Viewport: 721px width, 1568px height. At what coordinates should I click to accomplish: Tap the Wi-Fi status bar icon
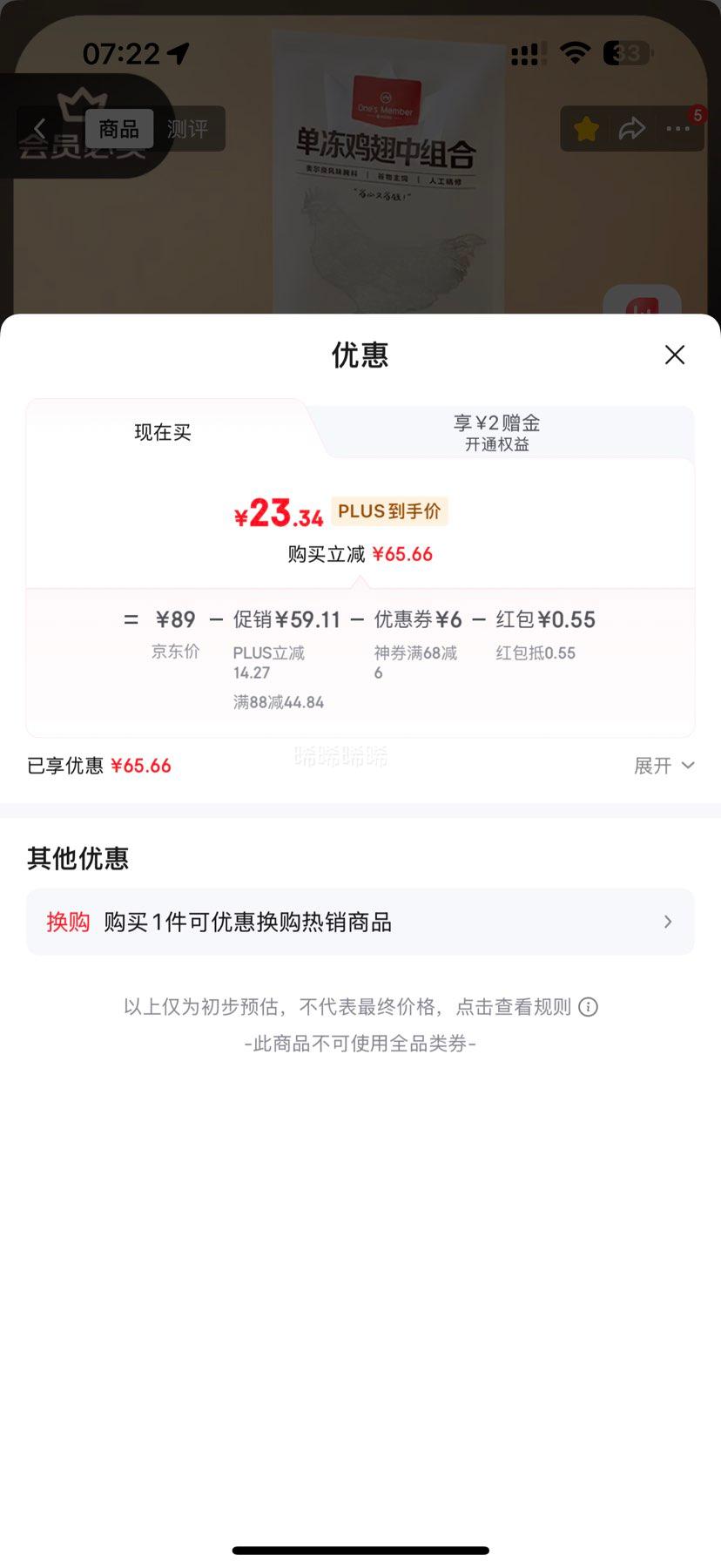coord(575,53)
